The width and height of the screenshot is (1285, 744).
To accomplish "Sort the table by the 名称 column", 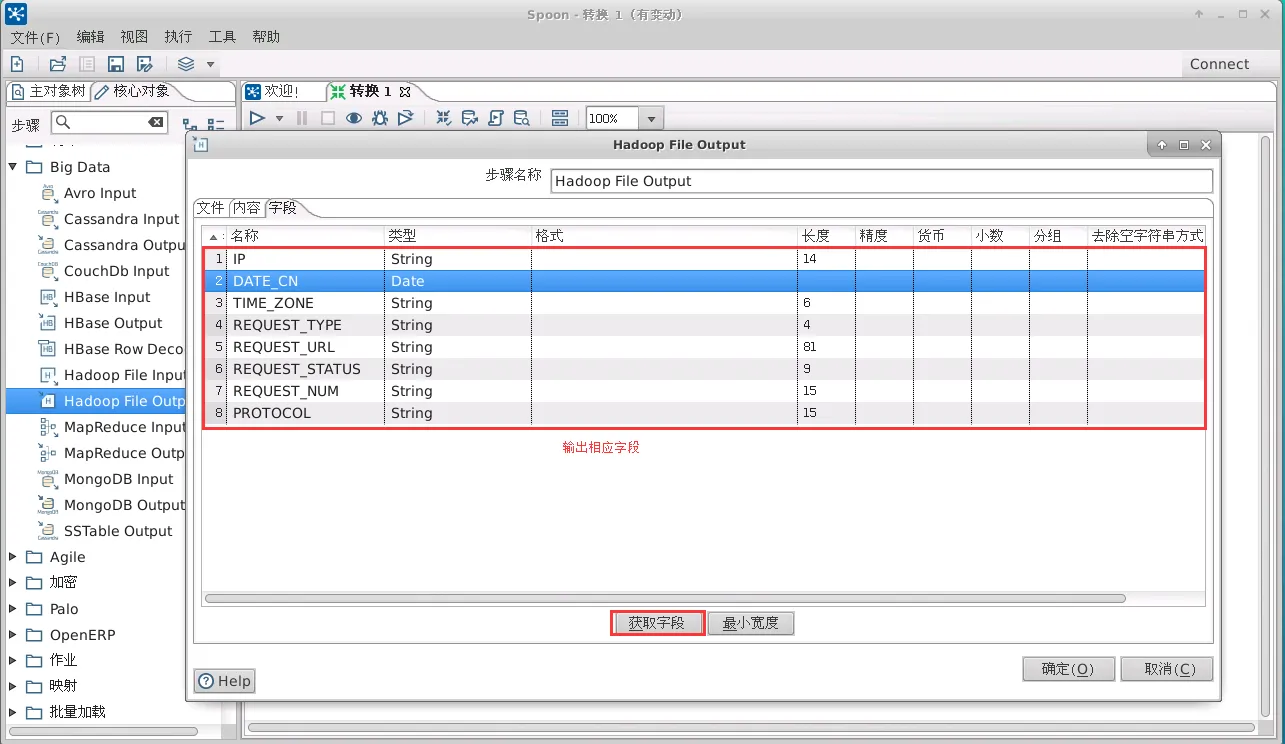I will 305,236.
